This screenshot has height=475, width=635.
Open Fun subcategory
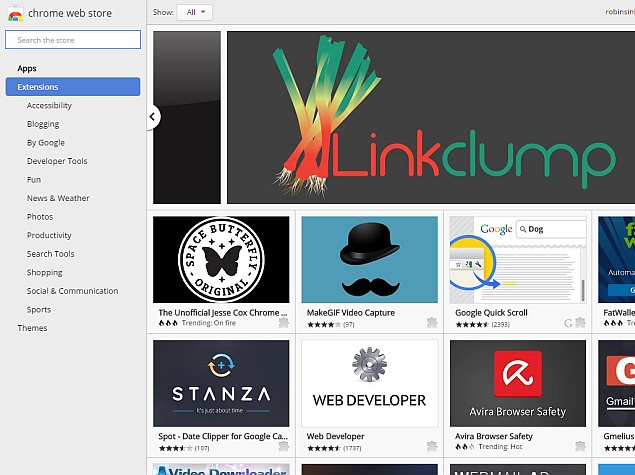[34, 179]
